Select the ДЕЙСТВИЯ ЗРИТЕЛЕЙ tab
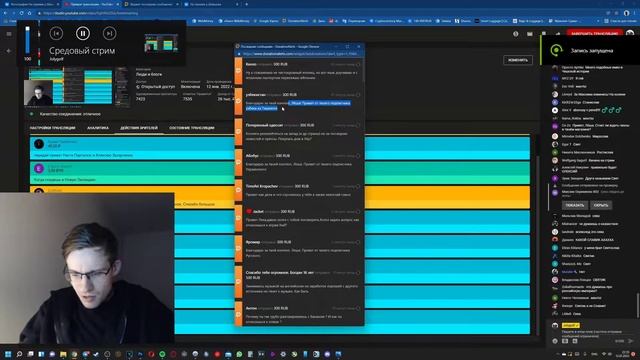This screenshot has height=360, width=640. [139, 128]
